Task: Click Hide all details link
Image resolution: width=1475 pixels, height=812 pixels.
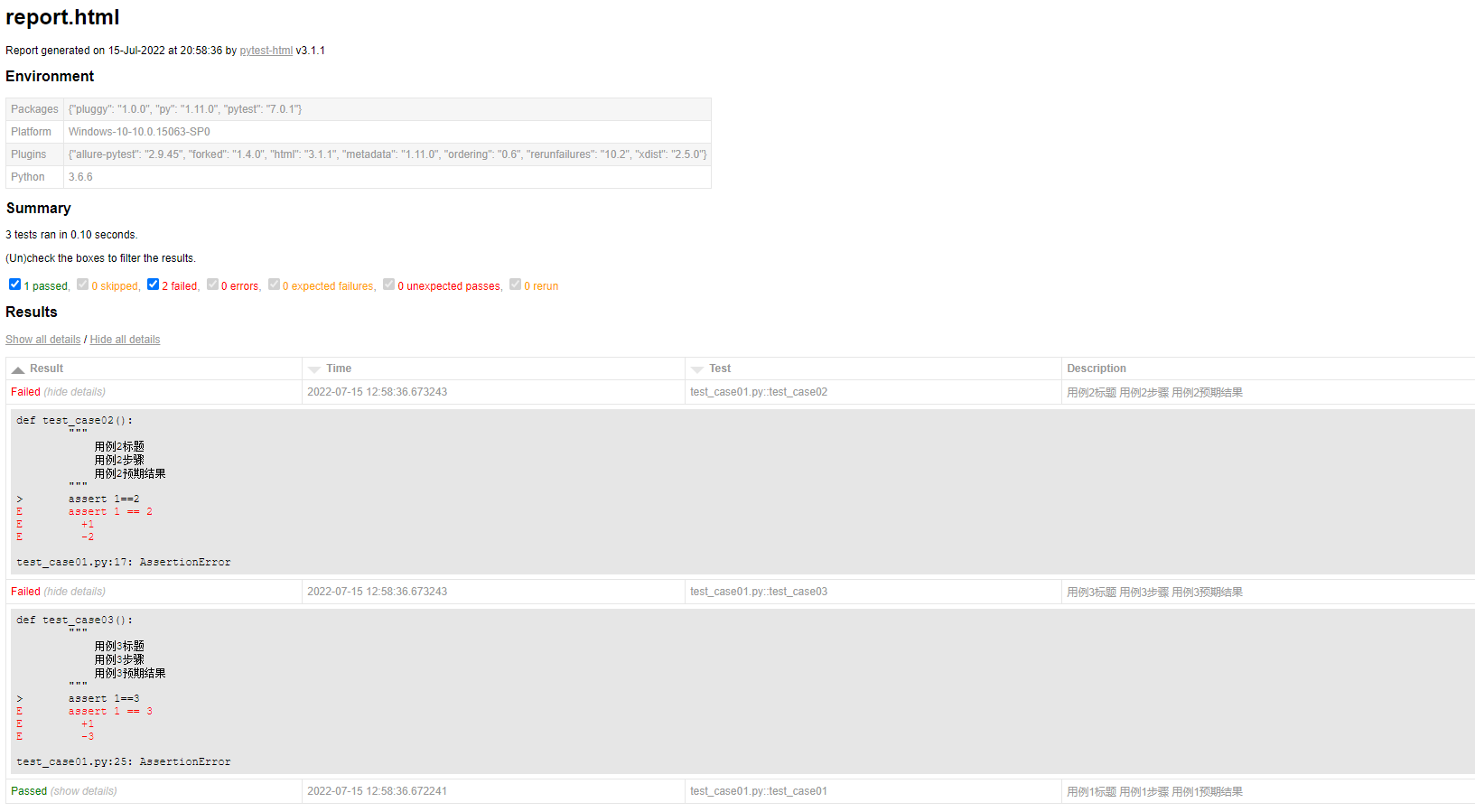Action: [125, 340]
